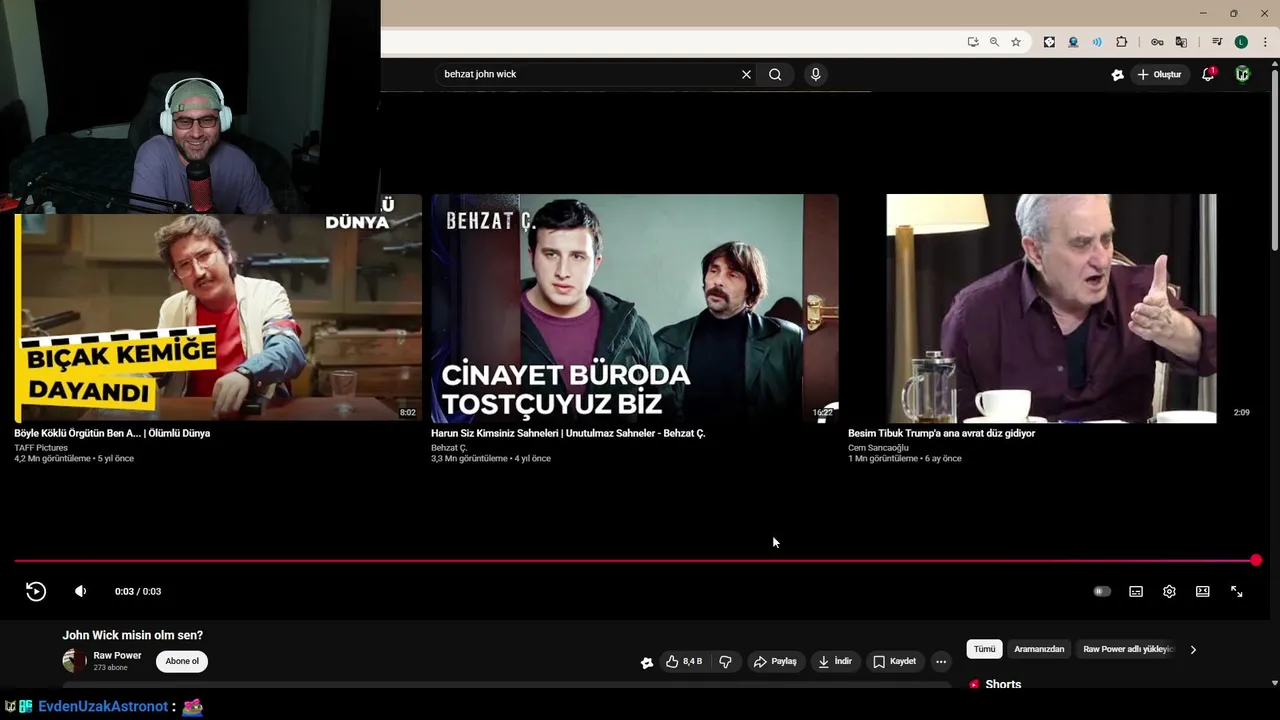Download the video with İndir
Viewport: 1280px width, 720px height.
[834, 661]
